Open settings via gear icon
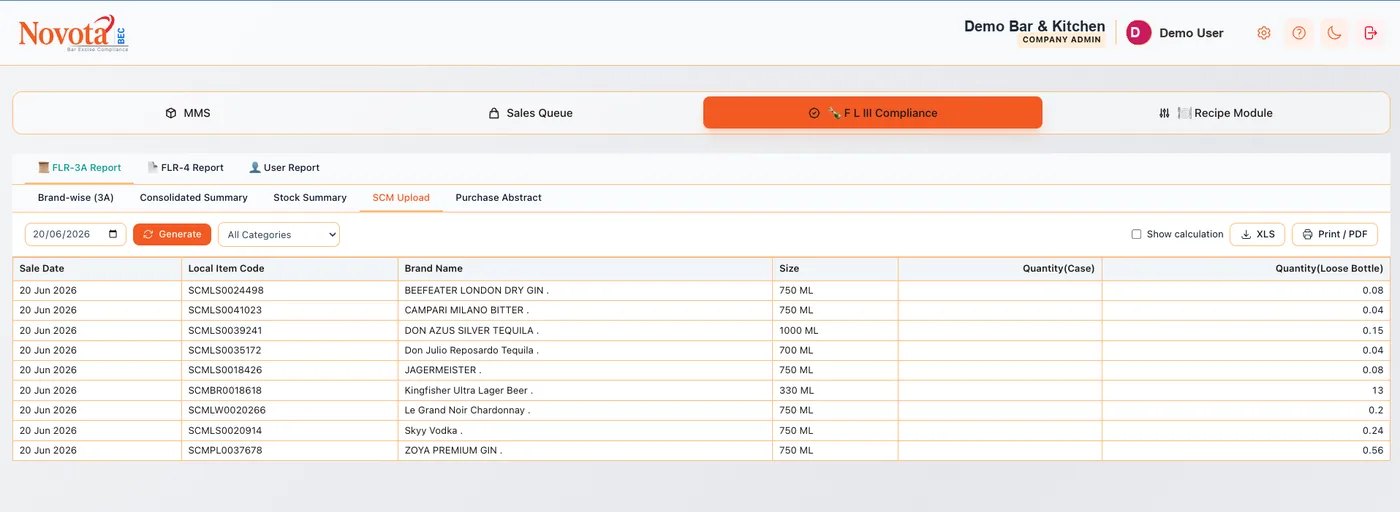Viewport: 1400px width, 512px height. 1264,33
